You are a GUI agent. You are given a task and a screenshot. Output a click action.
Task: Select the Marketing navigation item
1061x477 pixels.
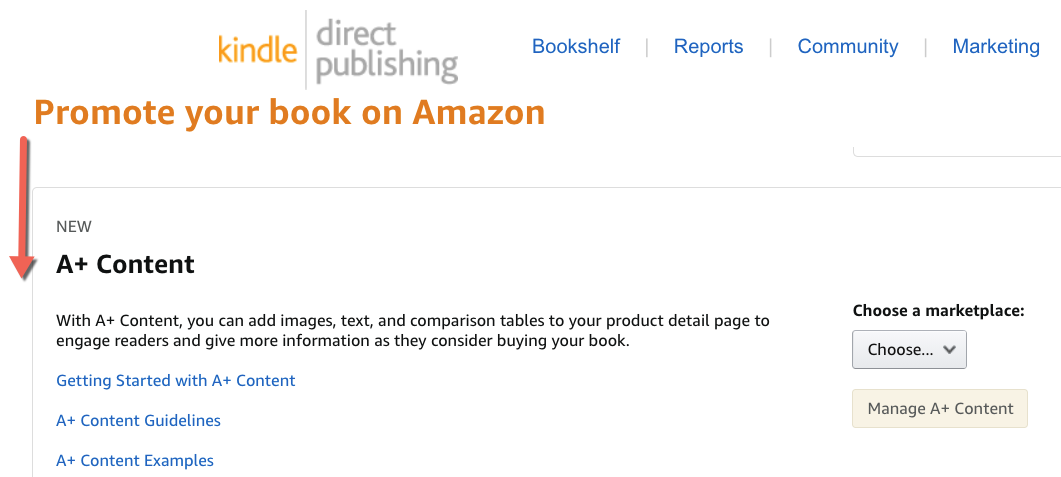pos(996,47)
